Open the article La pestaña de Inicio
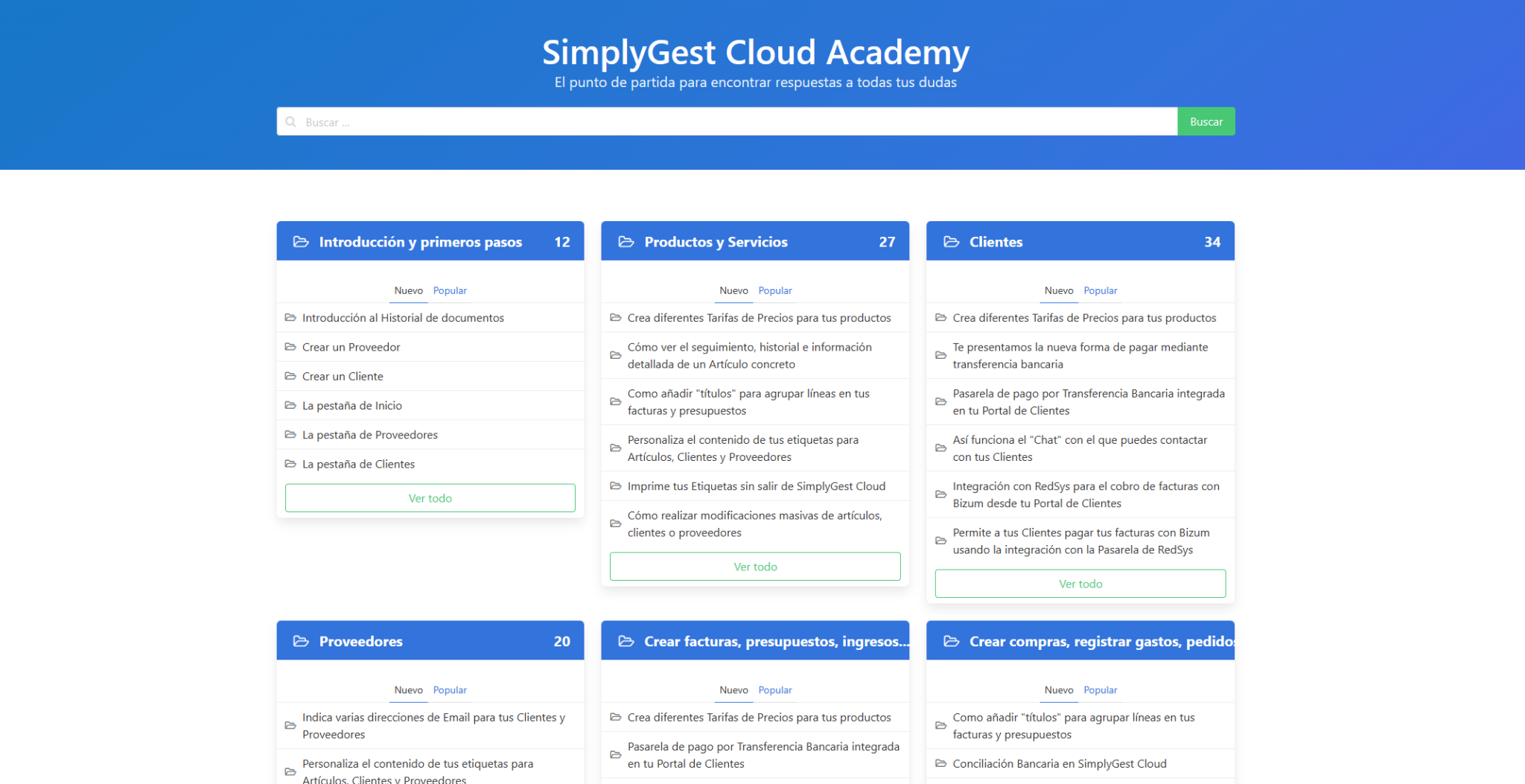This screenshot has height=784, width=1525. coord(352,405)
